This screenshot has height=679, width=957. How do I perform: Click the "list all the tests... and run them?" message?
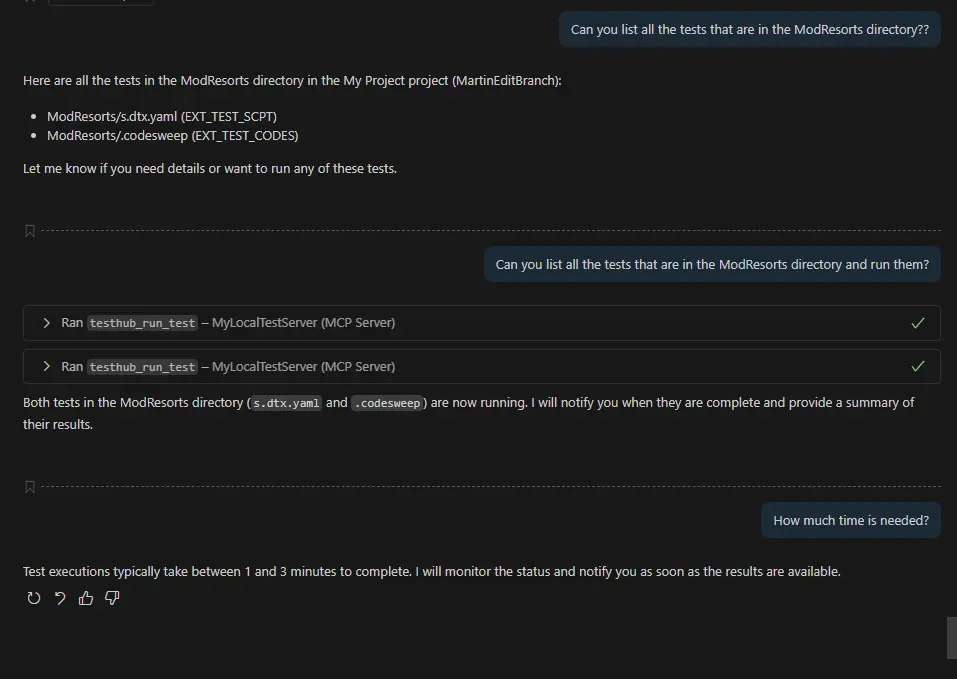tap(712, 265)
